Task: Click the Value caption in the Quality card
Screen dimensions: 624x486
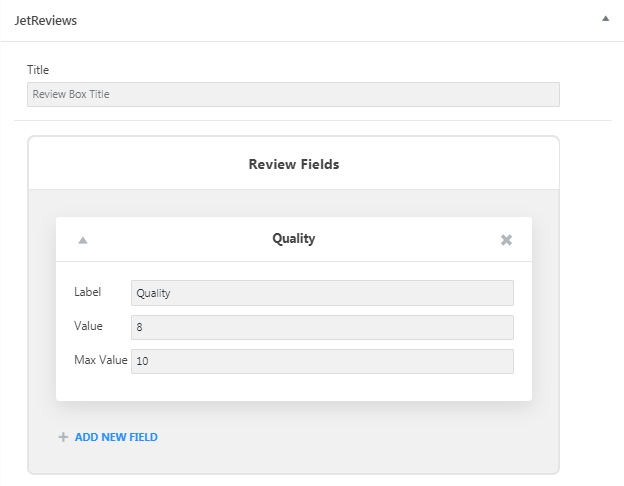Action: pos(88,326)
